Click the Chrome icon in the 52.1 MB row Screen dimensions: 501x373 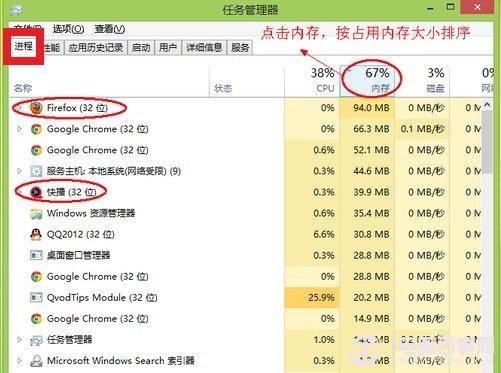tap(36, 150)
